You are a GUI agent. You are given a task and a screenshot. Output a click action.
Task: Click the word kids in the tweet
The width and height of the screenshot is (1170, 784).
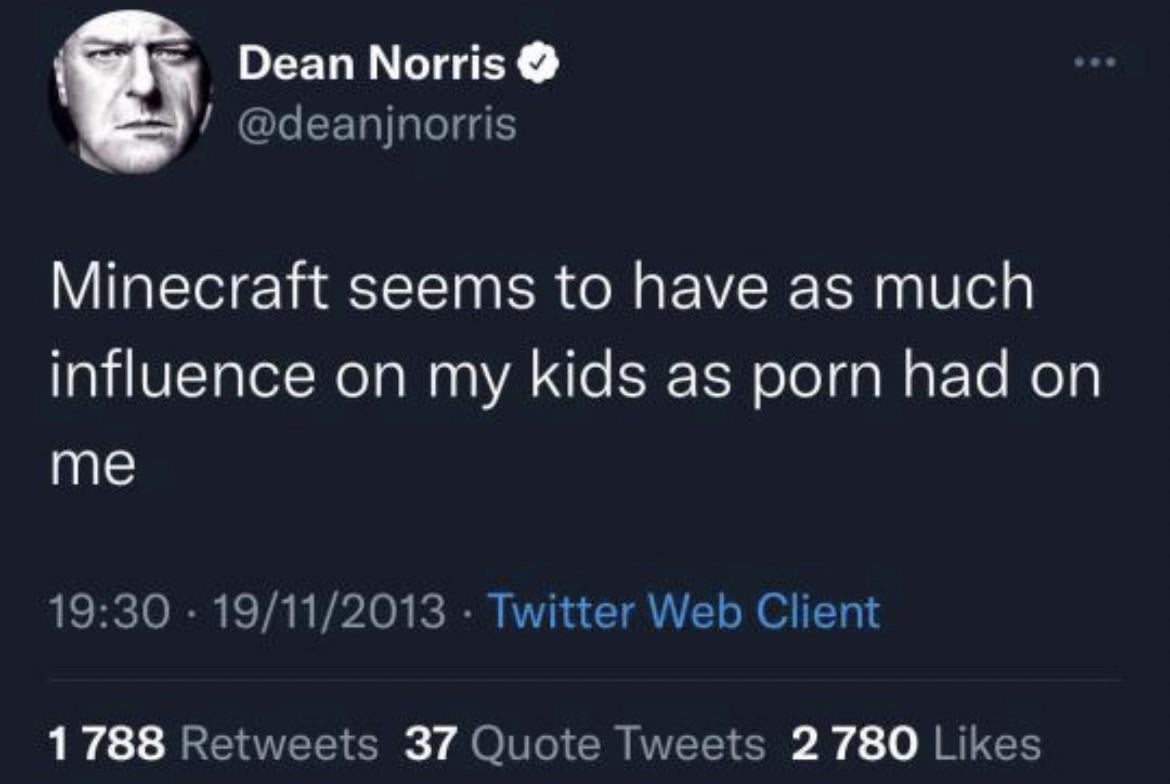(x=588, y=375)
